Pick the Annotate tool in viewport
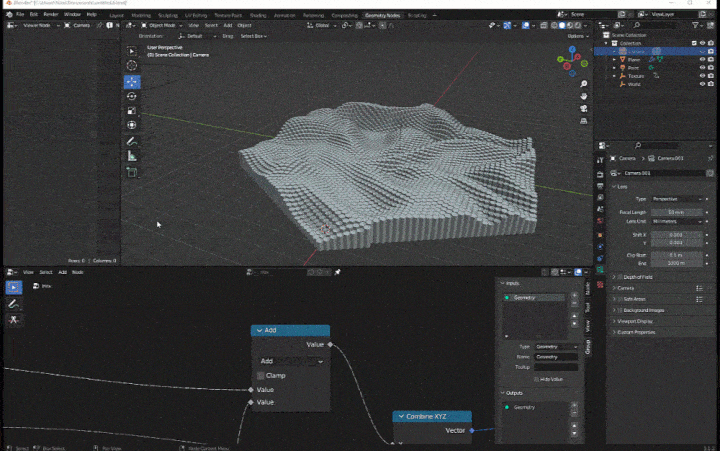This screenshot has width=720, height=451. (132, 142)
